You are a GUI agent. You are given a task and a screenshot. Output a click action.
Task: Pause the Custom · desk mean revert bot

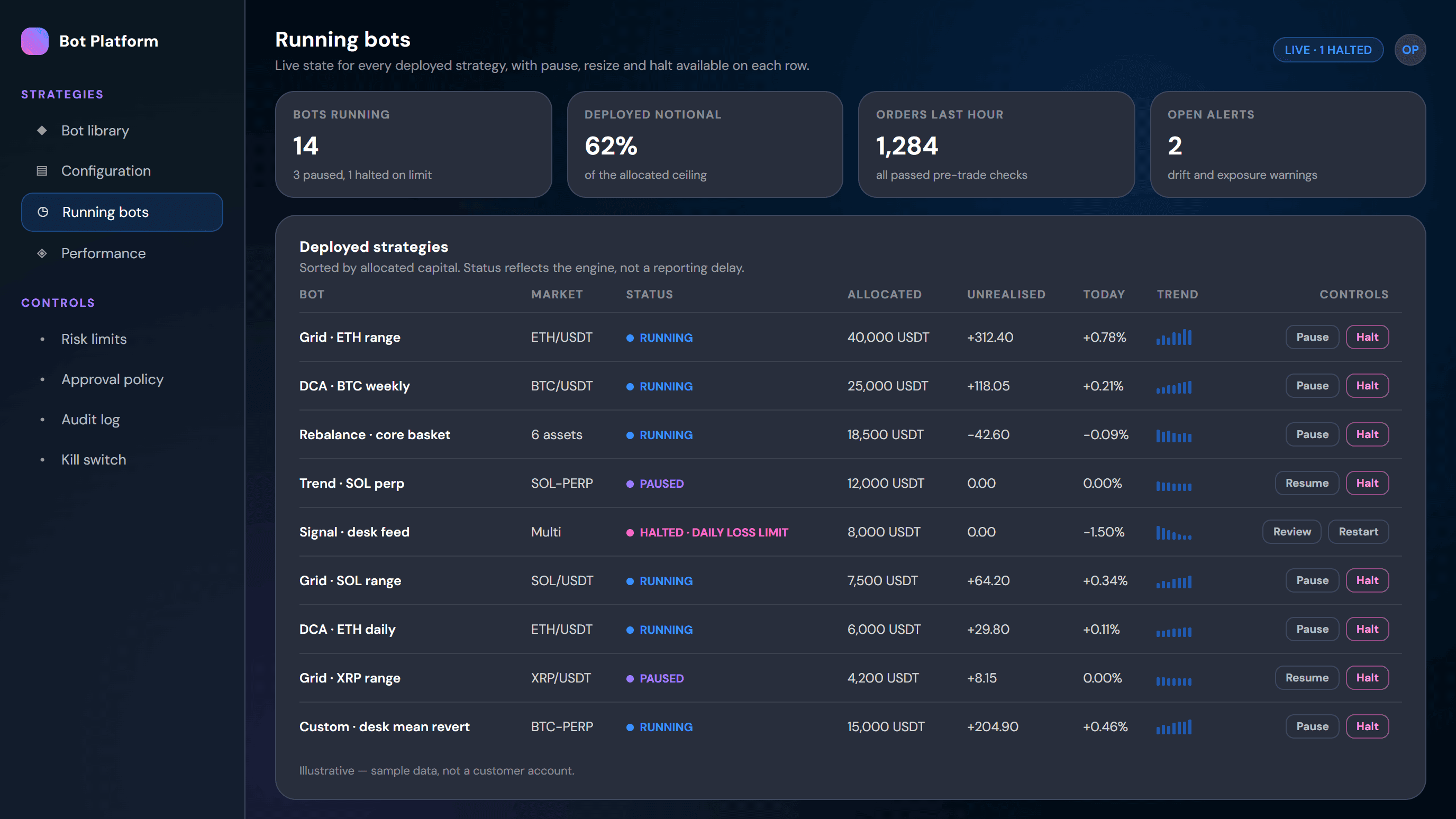(x=1312, y=726)
